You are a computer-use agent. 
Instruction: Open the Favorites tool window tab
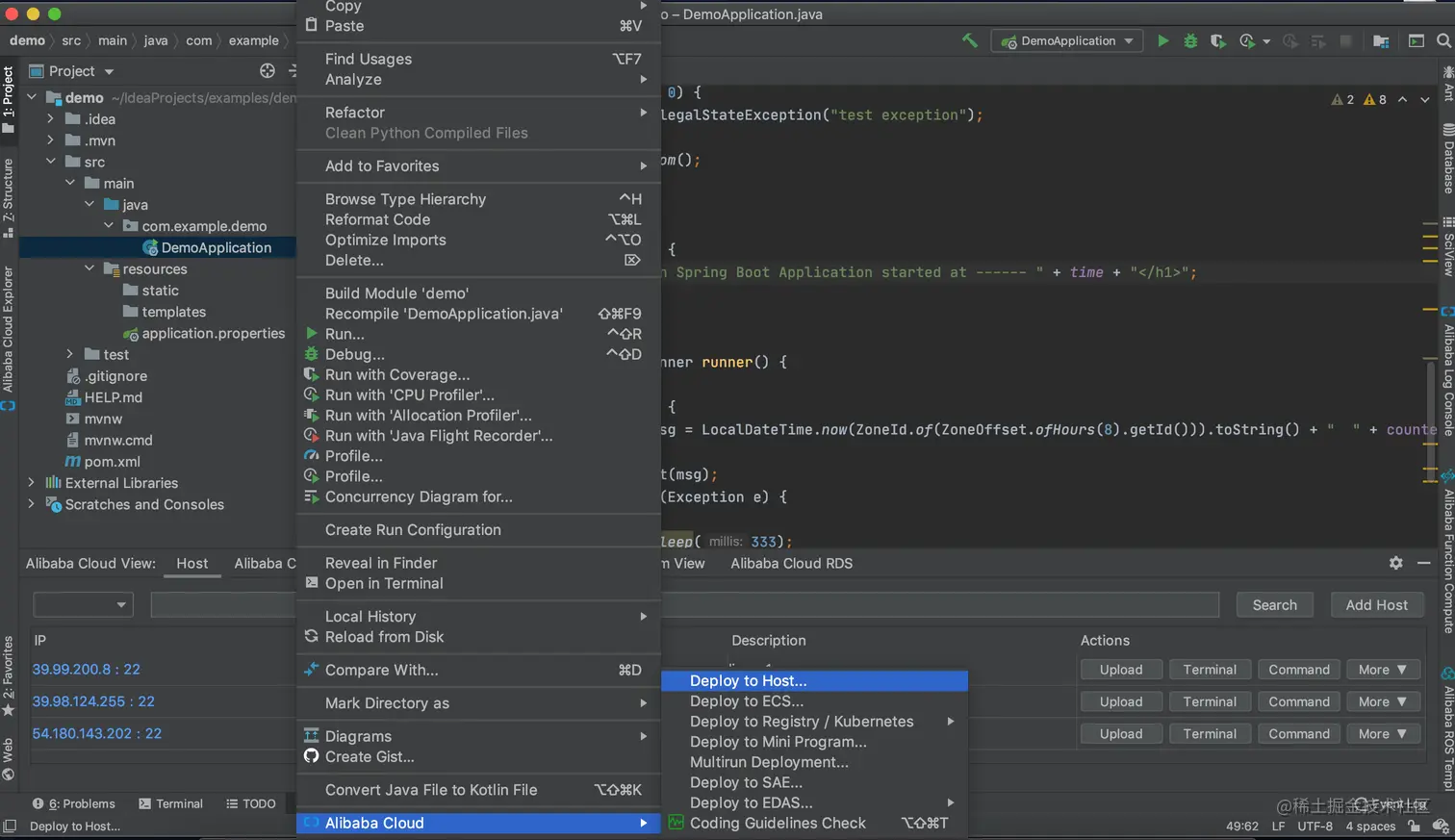(x=8, y=675)
